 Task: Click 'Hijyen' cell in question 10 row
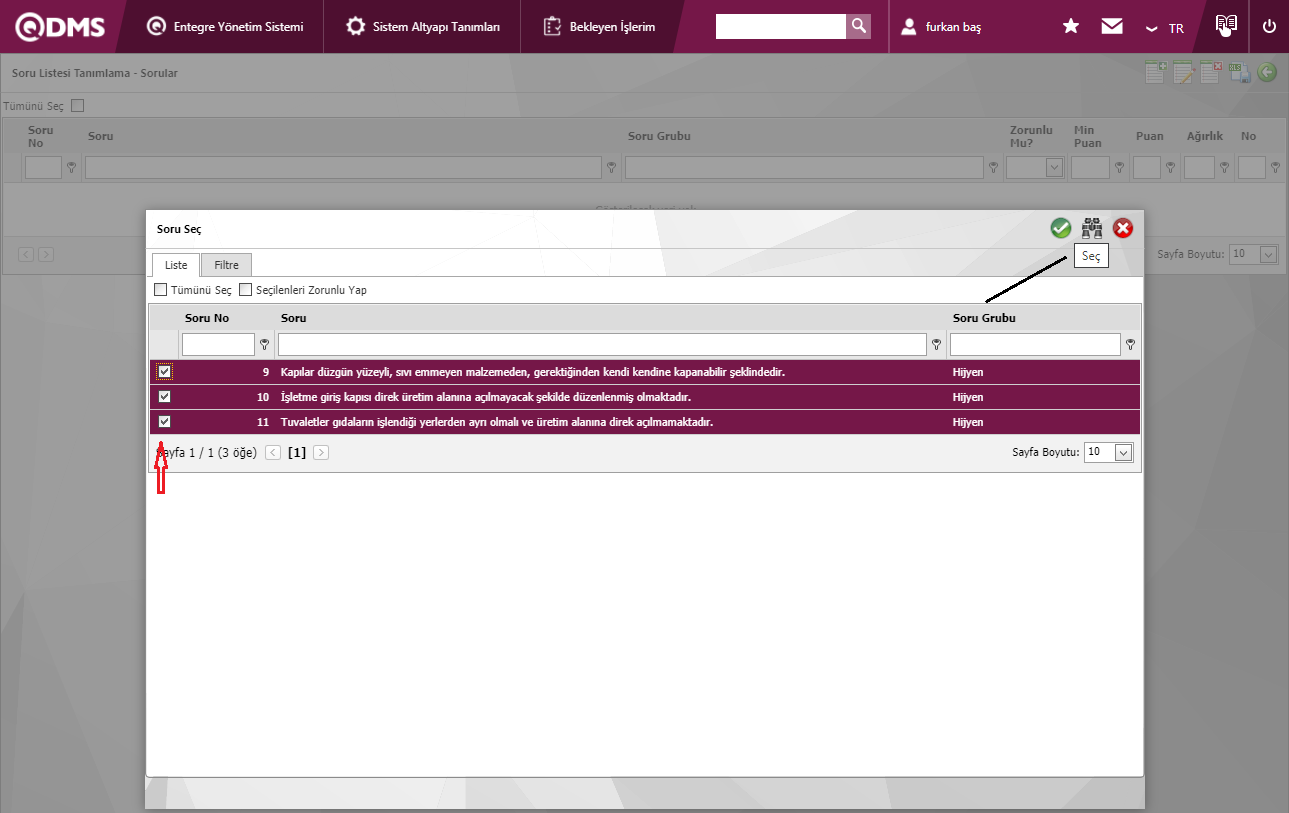(968, 397)
